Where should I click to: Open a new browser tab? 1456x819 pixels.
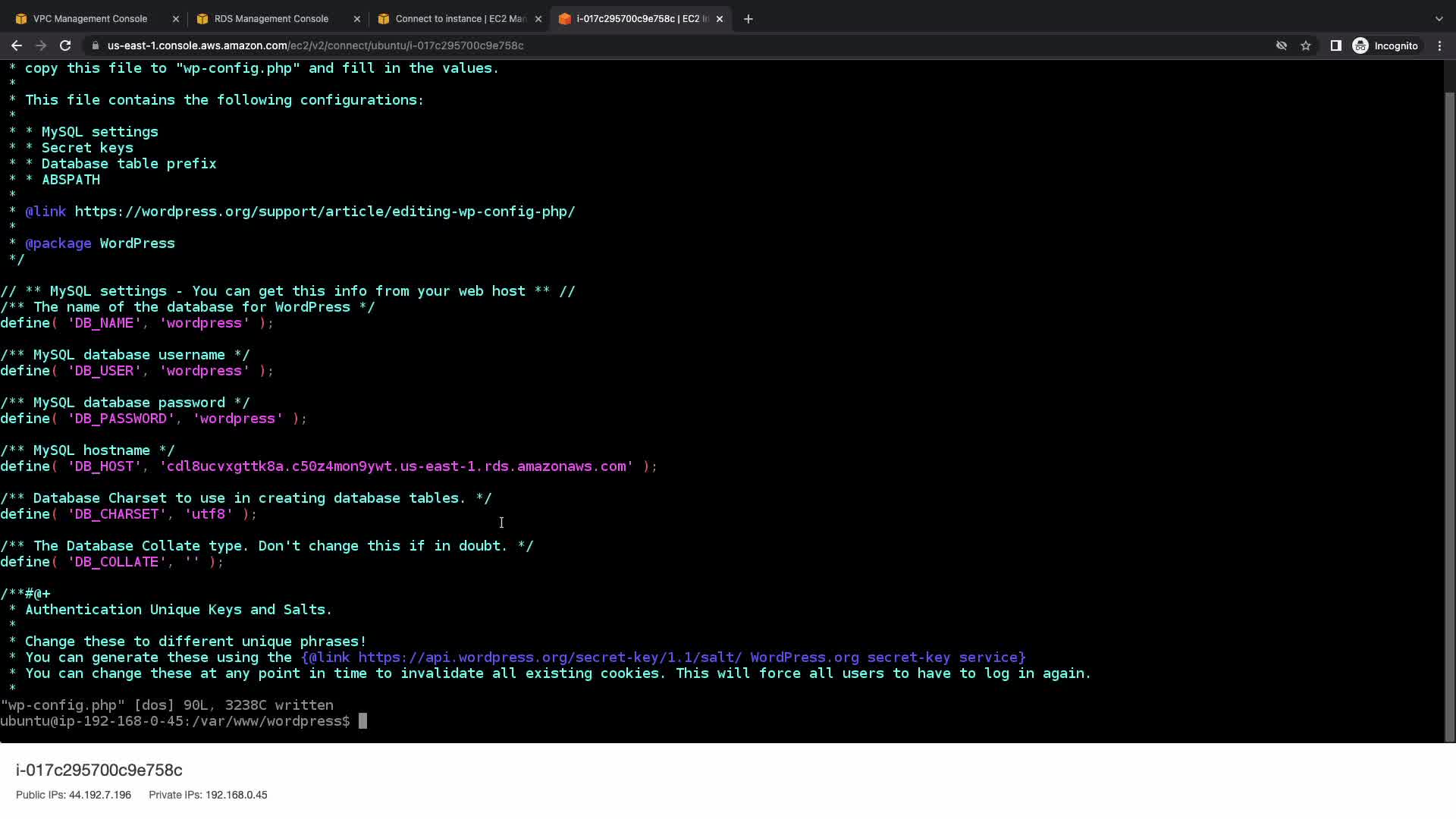(x=748, y=19)
